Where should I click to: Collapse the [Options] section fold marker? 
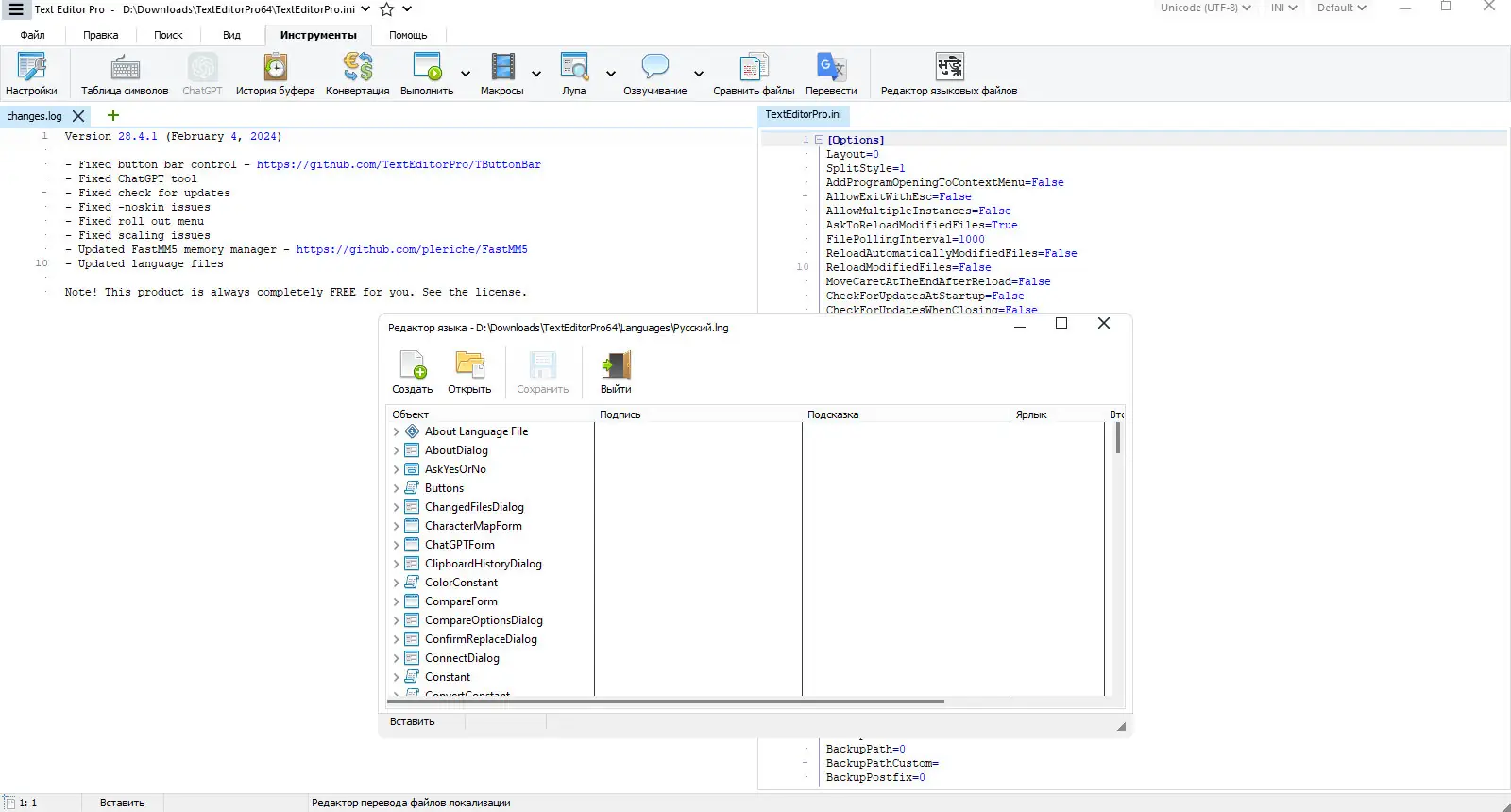click(x=819, y=140)
